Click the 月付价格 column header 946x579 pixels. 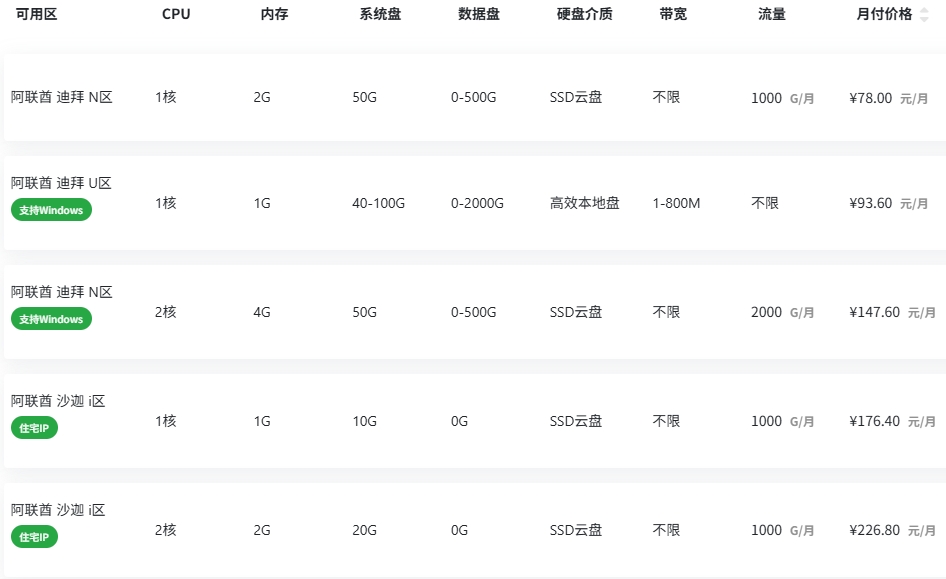click(884, 14)
